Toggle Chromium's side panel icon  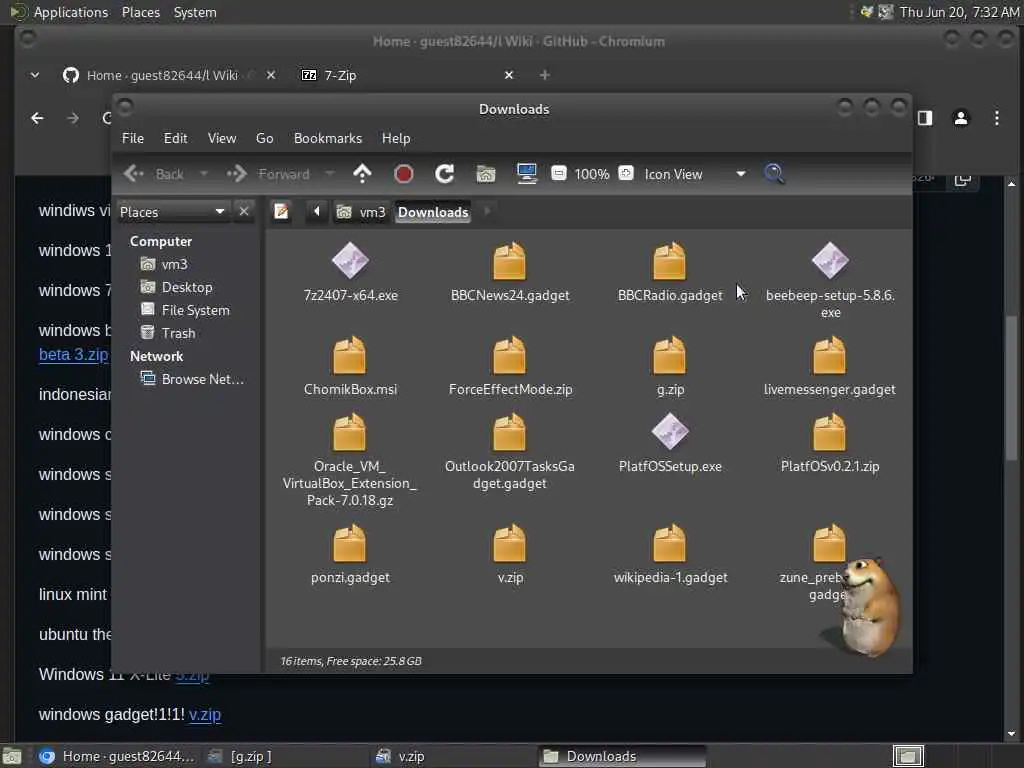[925, 118]
